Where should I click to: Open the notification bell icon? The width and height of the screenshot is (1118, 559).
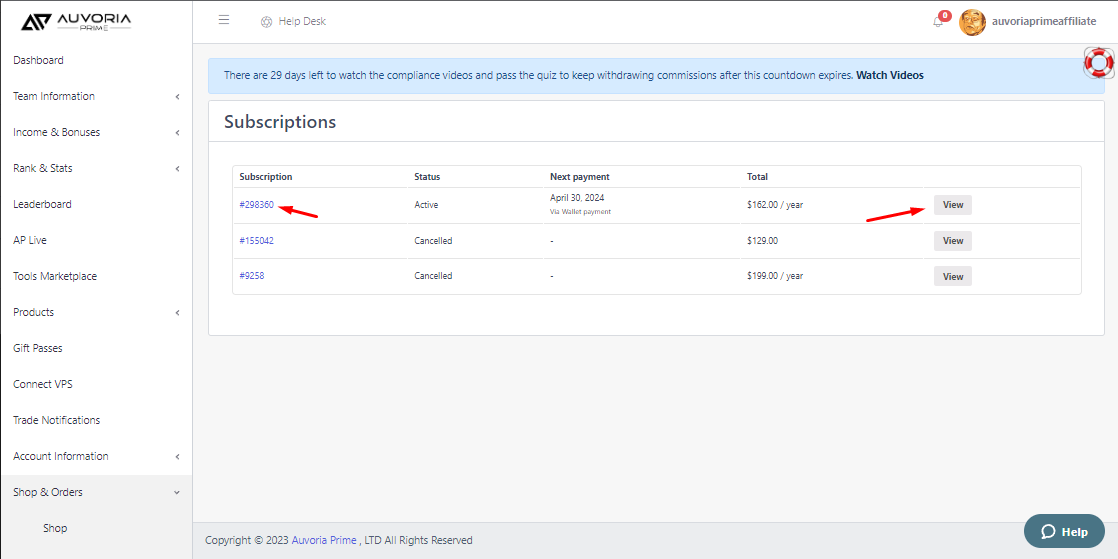point(938,22)
